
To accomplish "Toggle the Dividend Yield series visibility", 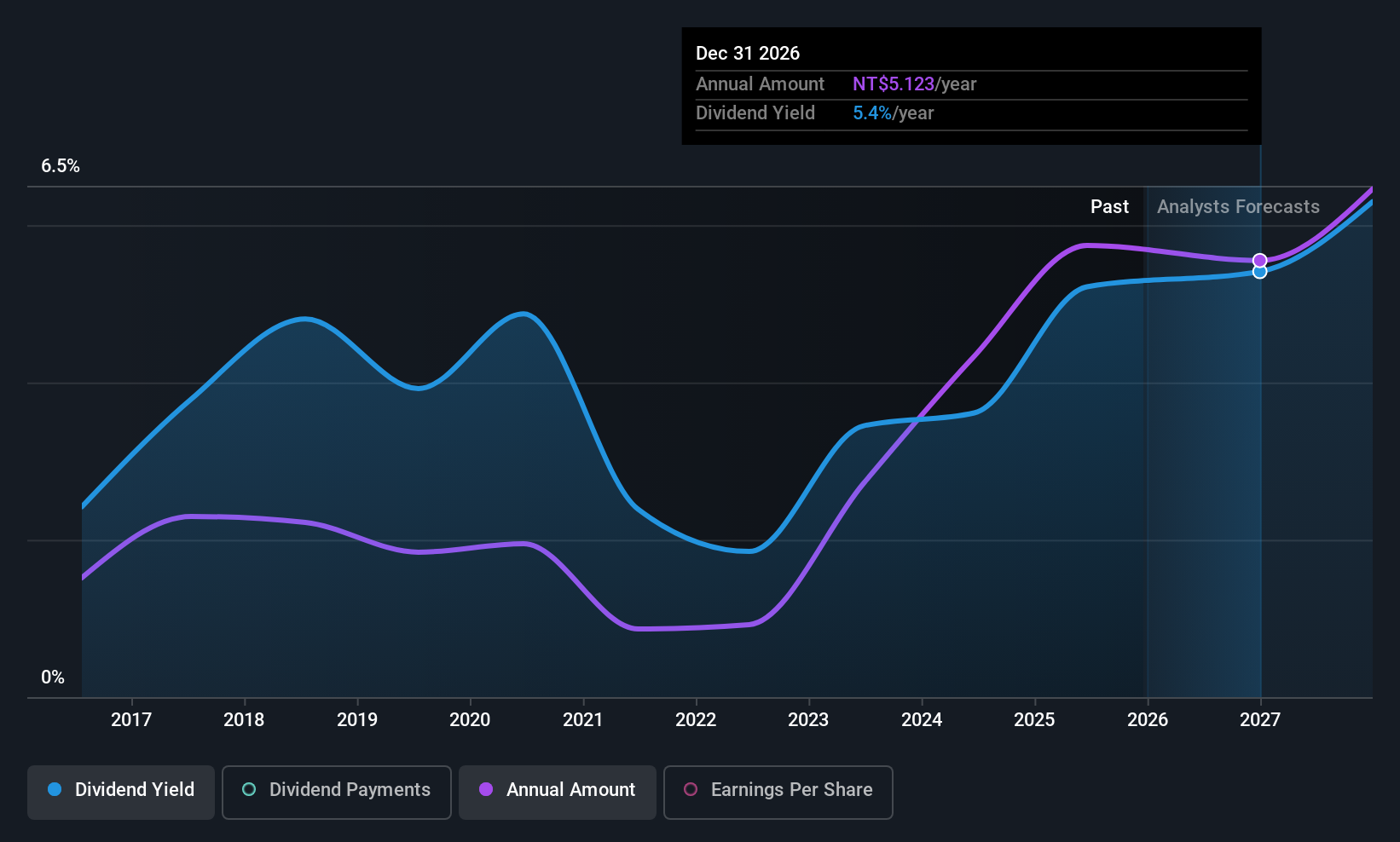I will 120,792.
